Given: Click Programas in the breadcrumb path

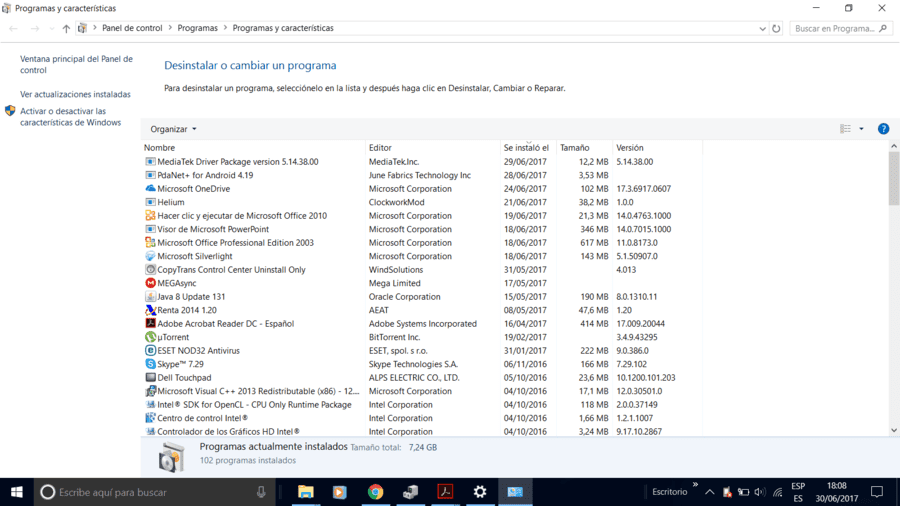Looking at the screenshot, I should click(197, 28).
